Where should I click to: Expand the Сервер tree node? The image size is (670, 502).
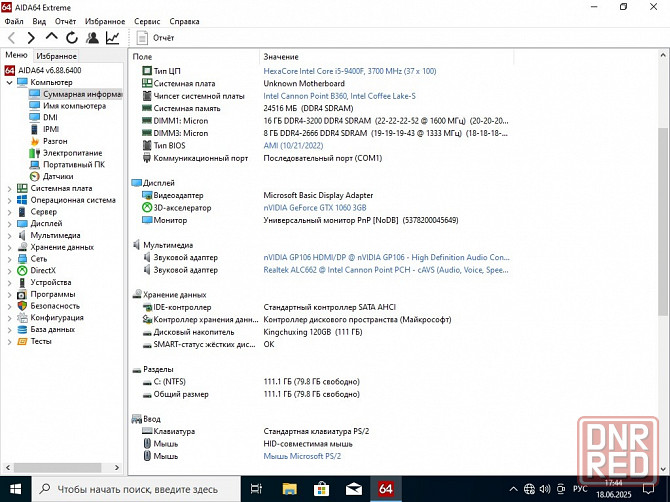pyautogui.click(x=9, y=212)
